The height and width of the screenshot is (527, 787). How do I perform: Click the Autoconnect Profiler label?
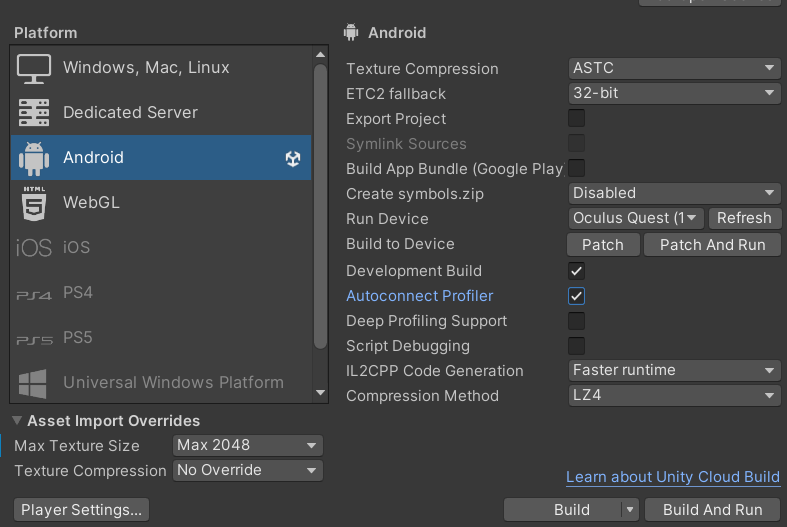(x=420, y=296)
